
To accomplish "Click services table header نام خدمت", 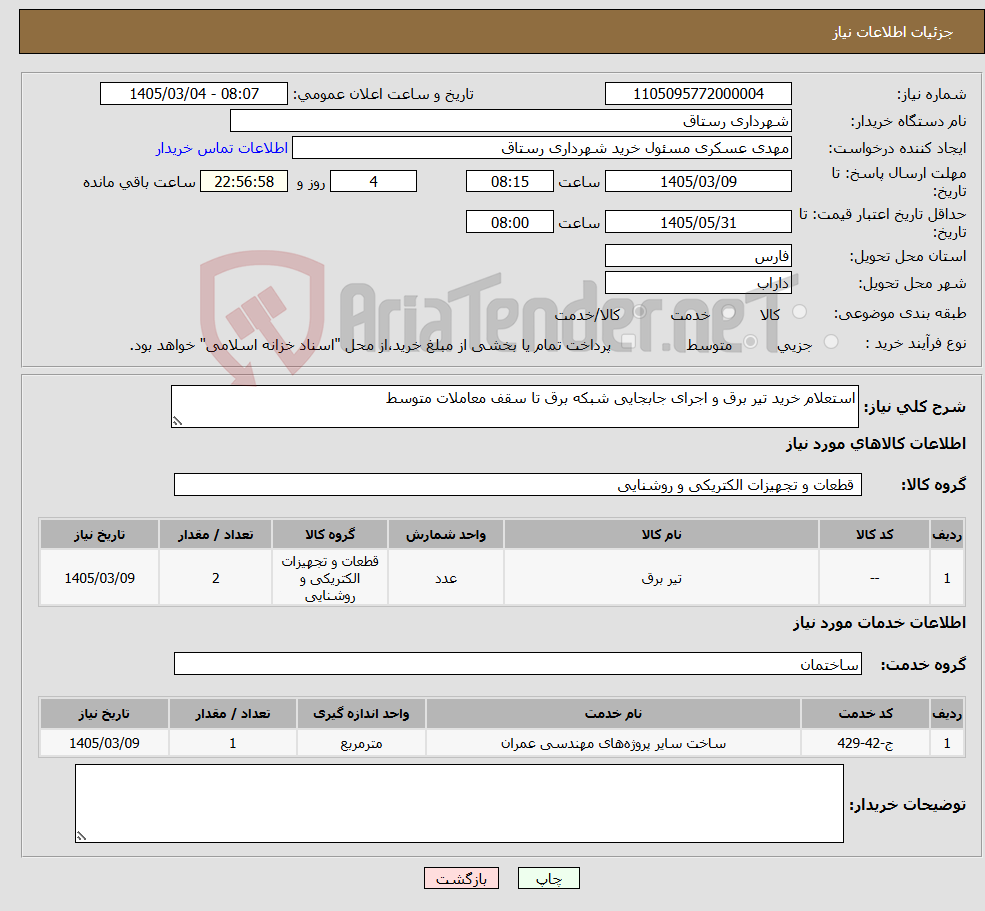I will [x=613, y=714].
